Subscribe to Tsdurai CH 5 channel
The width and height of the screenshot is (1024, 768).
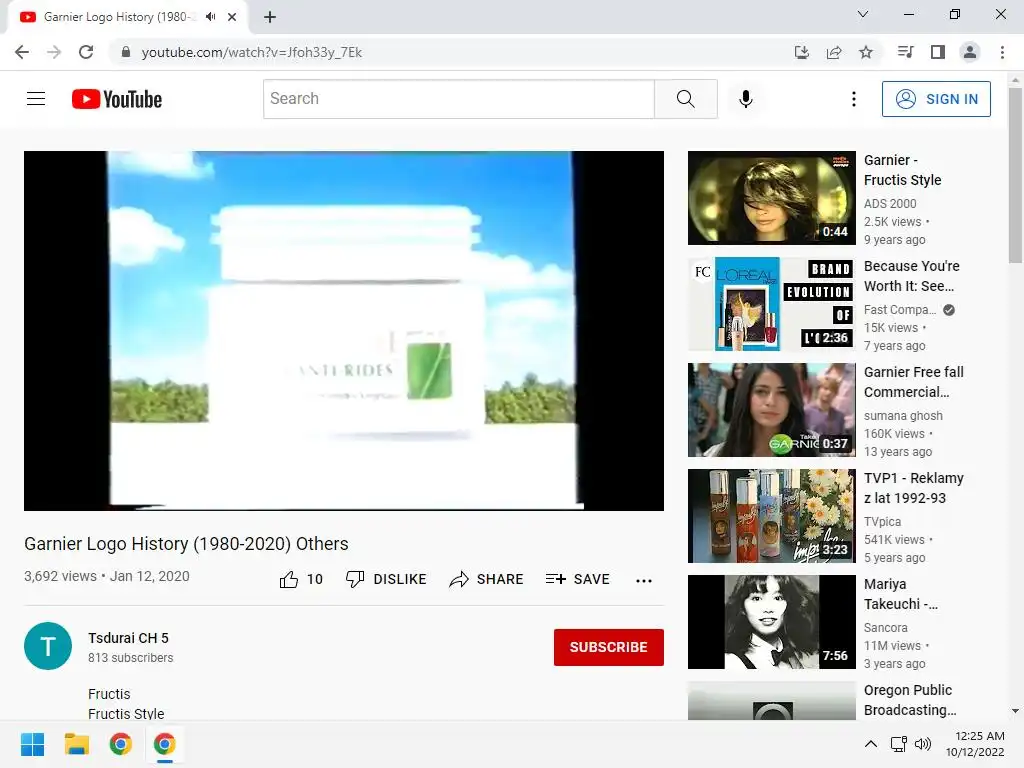pos(609,647)
